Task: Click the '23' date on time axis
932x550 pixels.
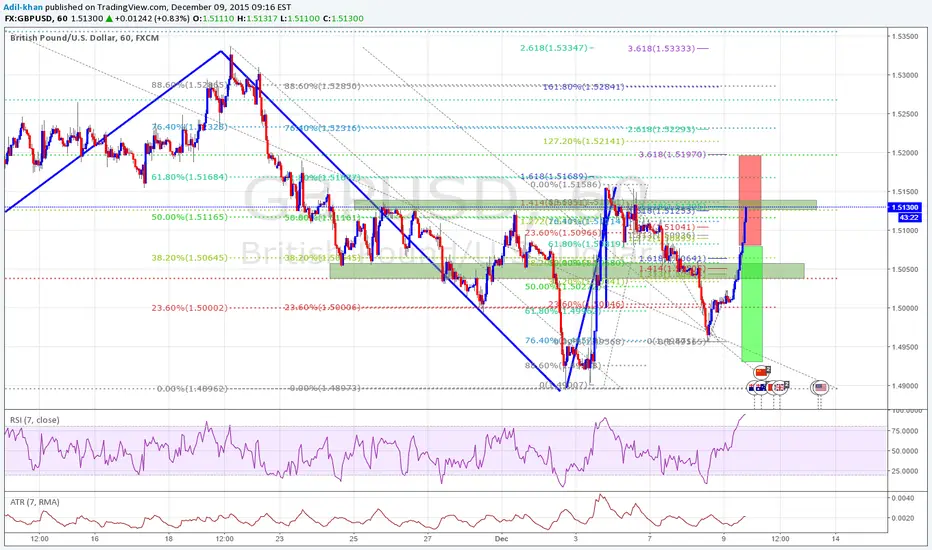Action: tap(279, 539)
